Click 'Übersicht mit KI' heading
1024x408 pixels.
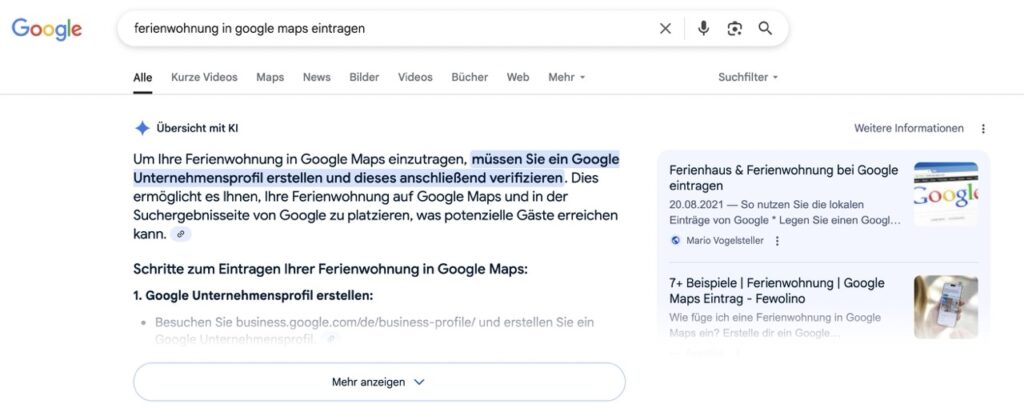197,129
